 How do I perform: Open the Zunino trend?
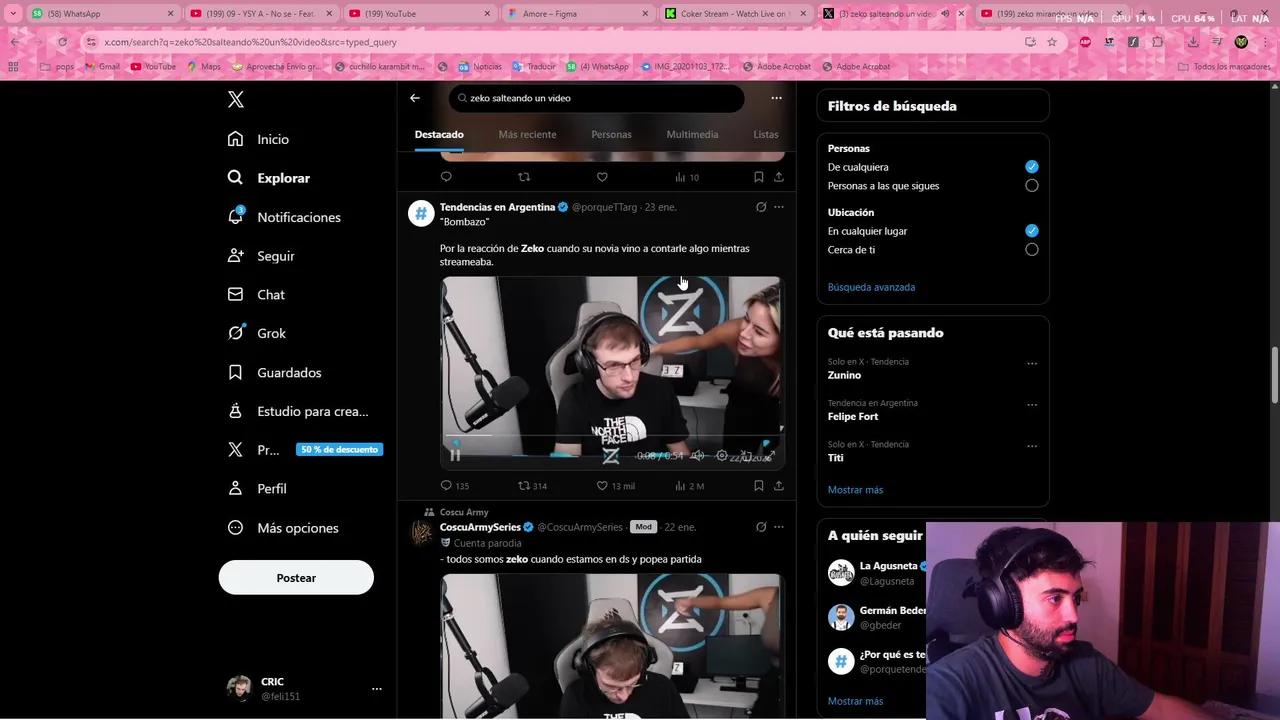click(844, 375)
